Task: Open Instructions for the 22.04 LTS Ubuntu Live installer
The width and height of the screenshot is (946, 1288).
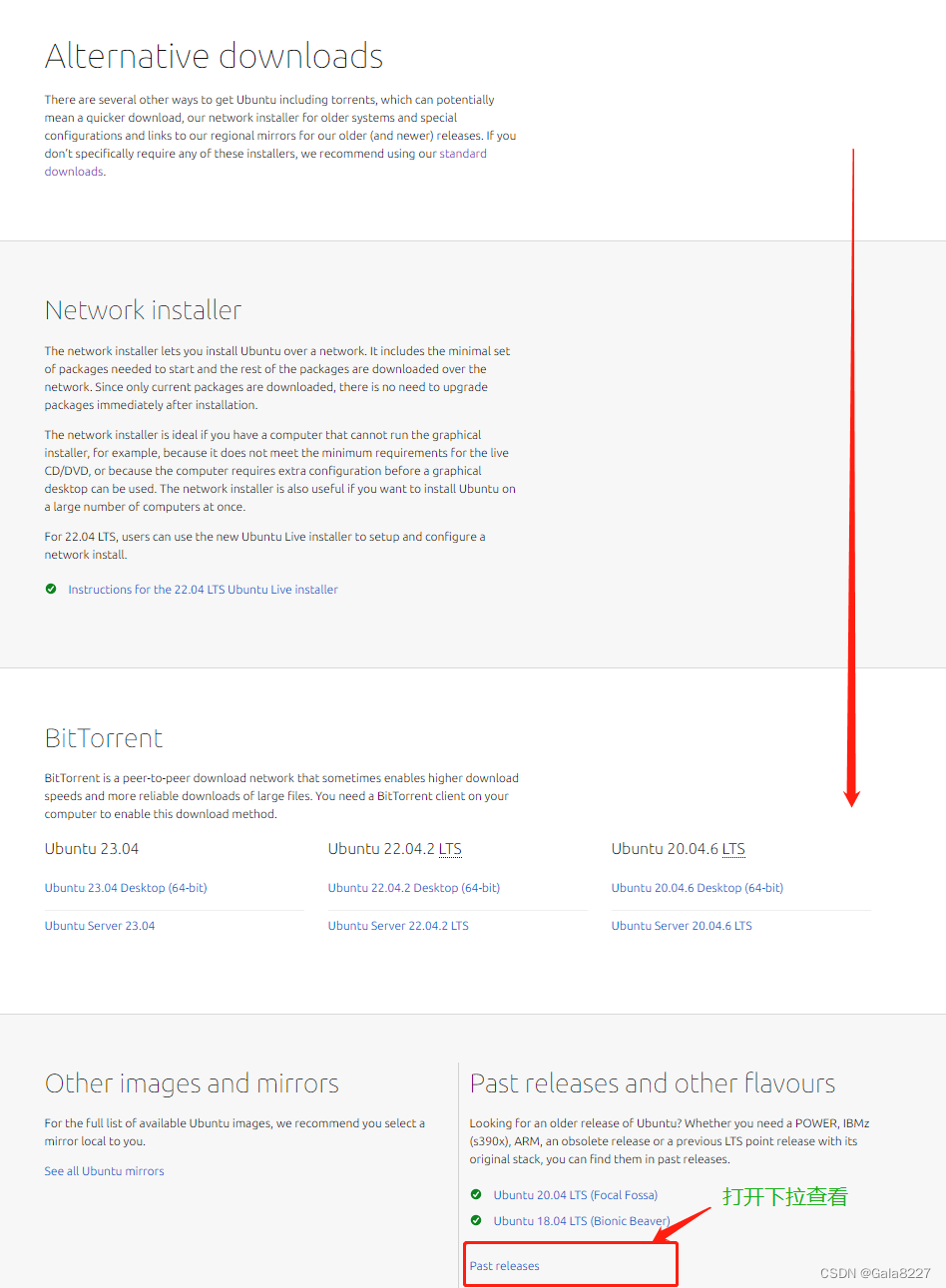Action: click(x=203, y=590)
